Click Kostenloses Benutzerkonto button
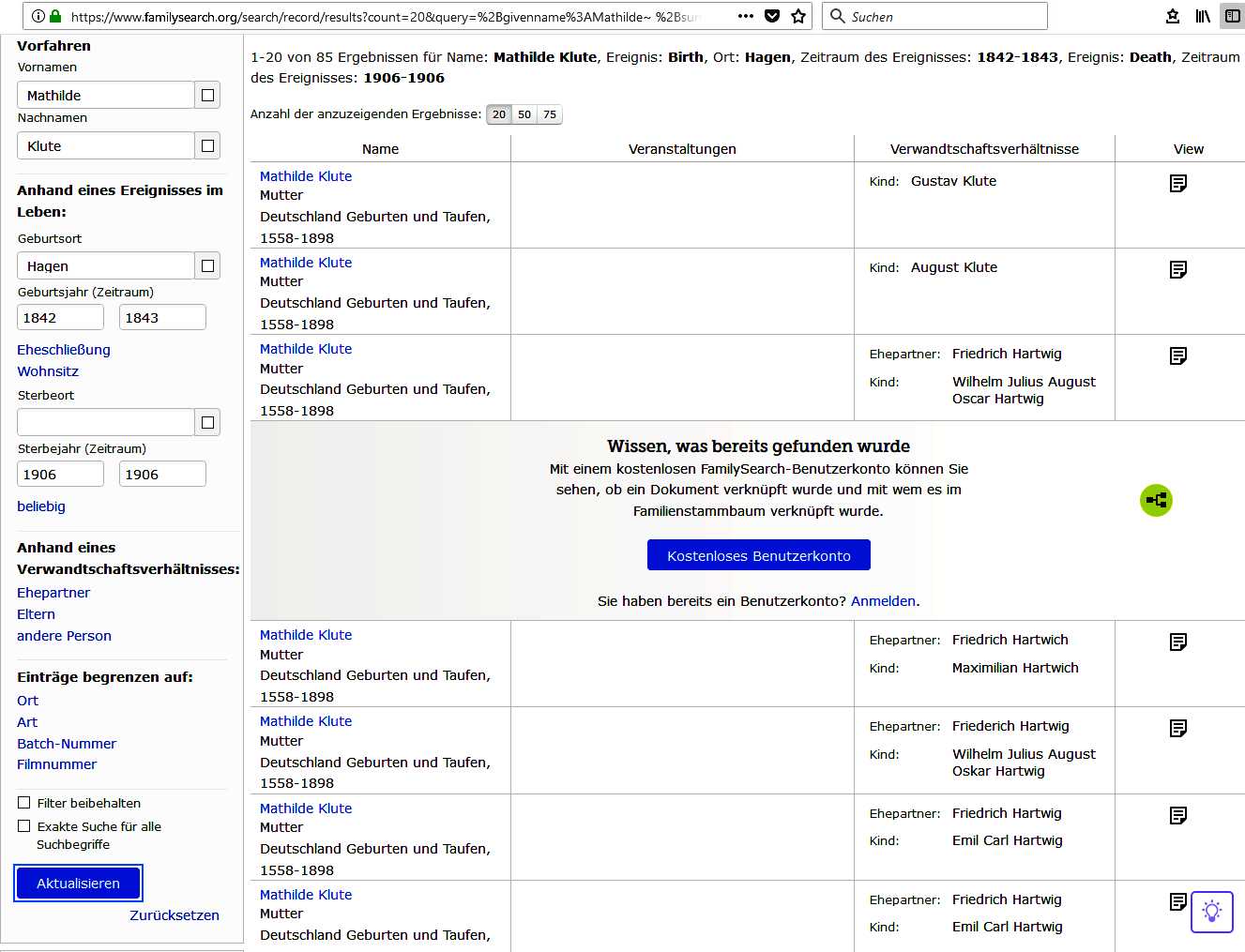This screenshot has height=952, width=1245. tap(759, 555)
